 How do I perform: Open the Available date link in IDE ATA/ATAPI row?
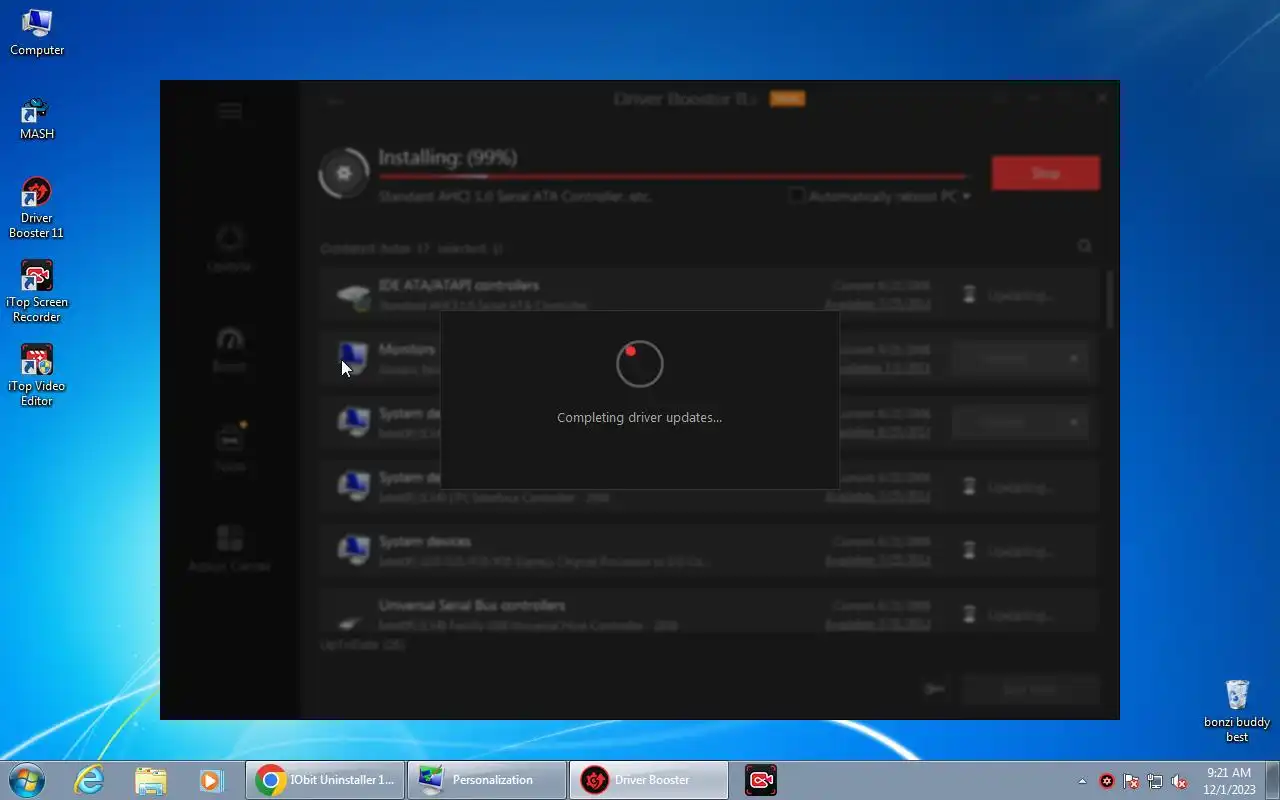877,304
